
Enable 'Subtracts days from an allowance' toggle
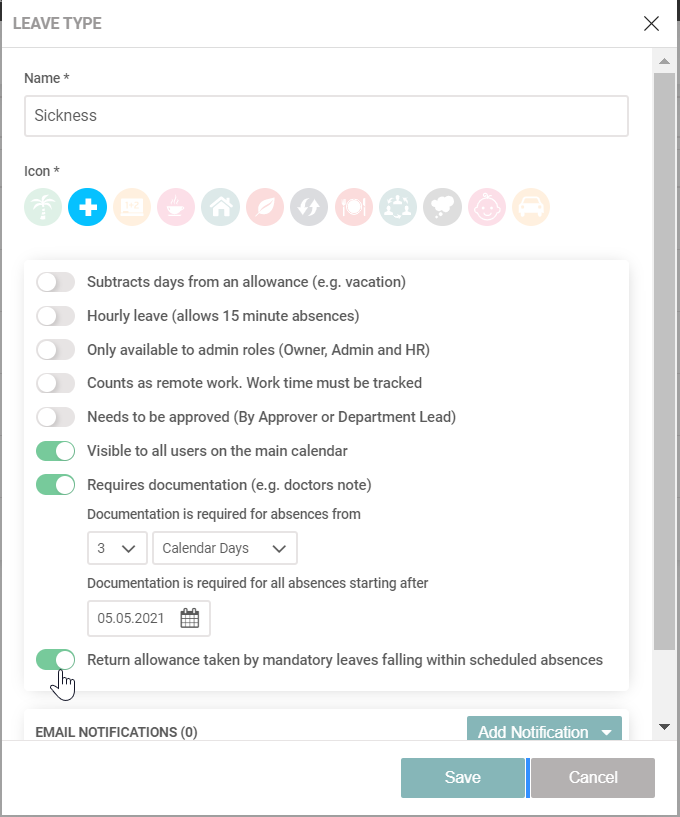click(x=55, y=282)
